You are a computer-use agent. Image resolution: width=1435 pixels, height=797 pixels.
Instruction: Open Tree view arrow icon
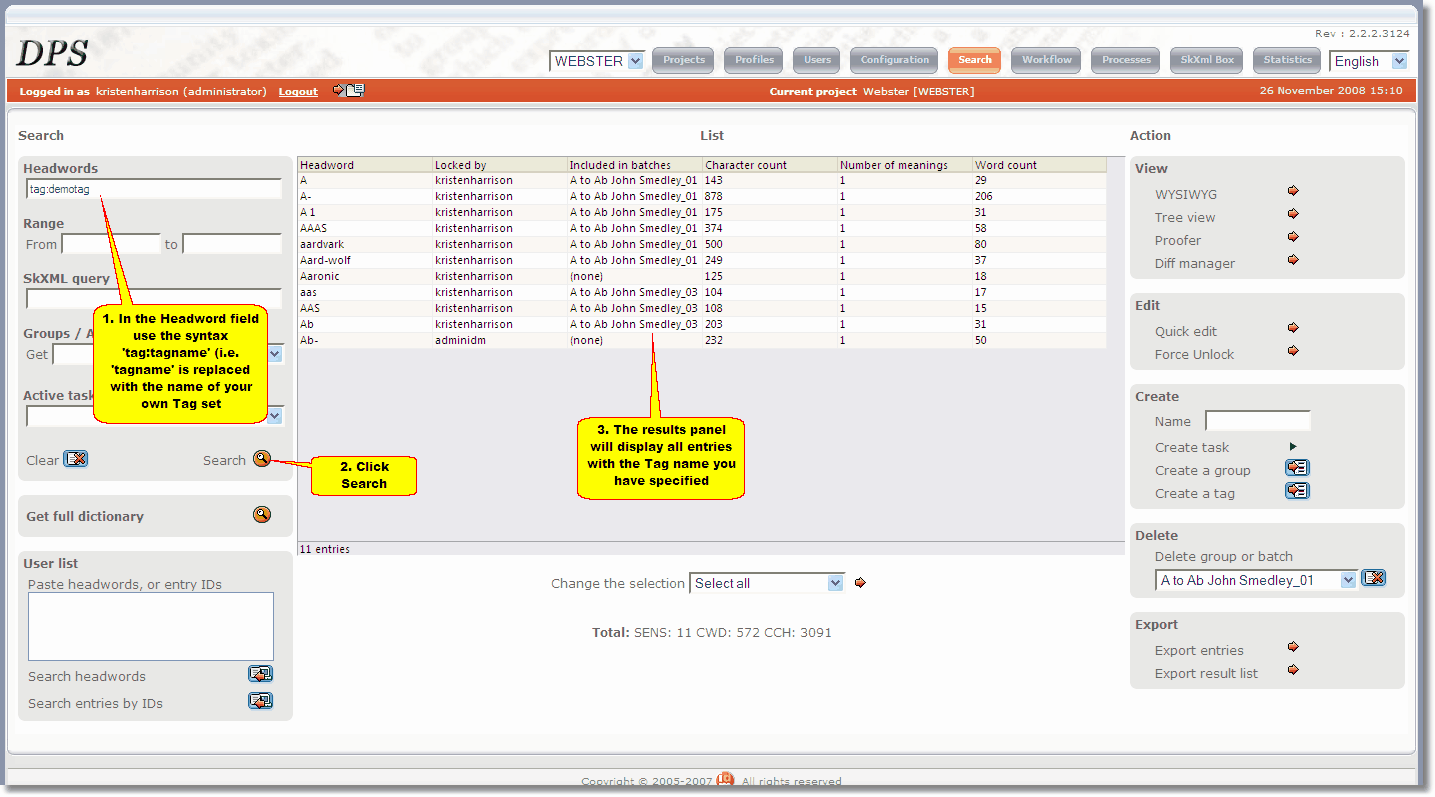(x=1293, y=214)
